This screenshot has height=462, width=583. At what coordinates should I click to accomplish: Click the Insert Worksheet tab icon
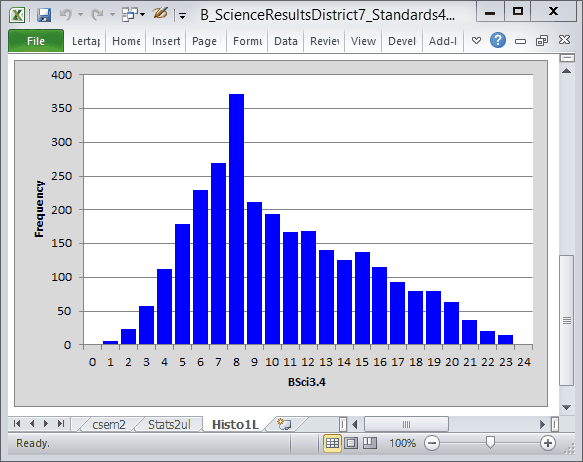(x=284, y=424)
